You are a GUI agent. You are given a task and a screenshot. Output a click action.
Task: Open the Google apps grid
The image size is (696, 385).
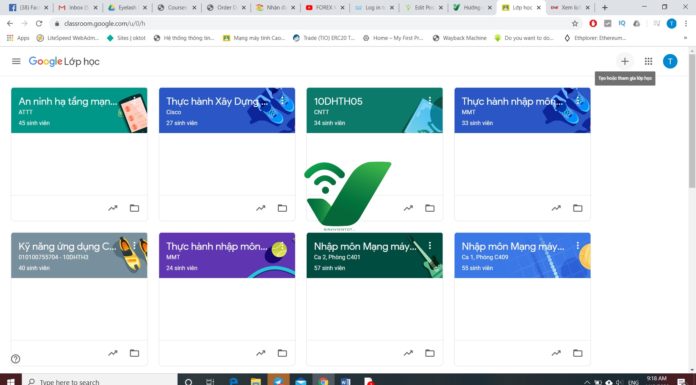(649, 61)
